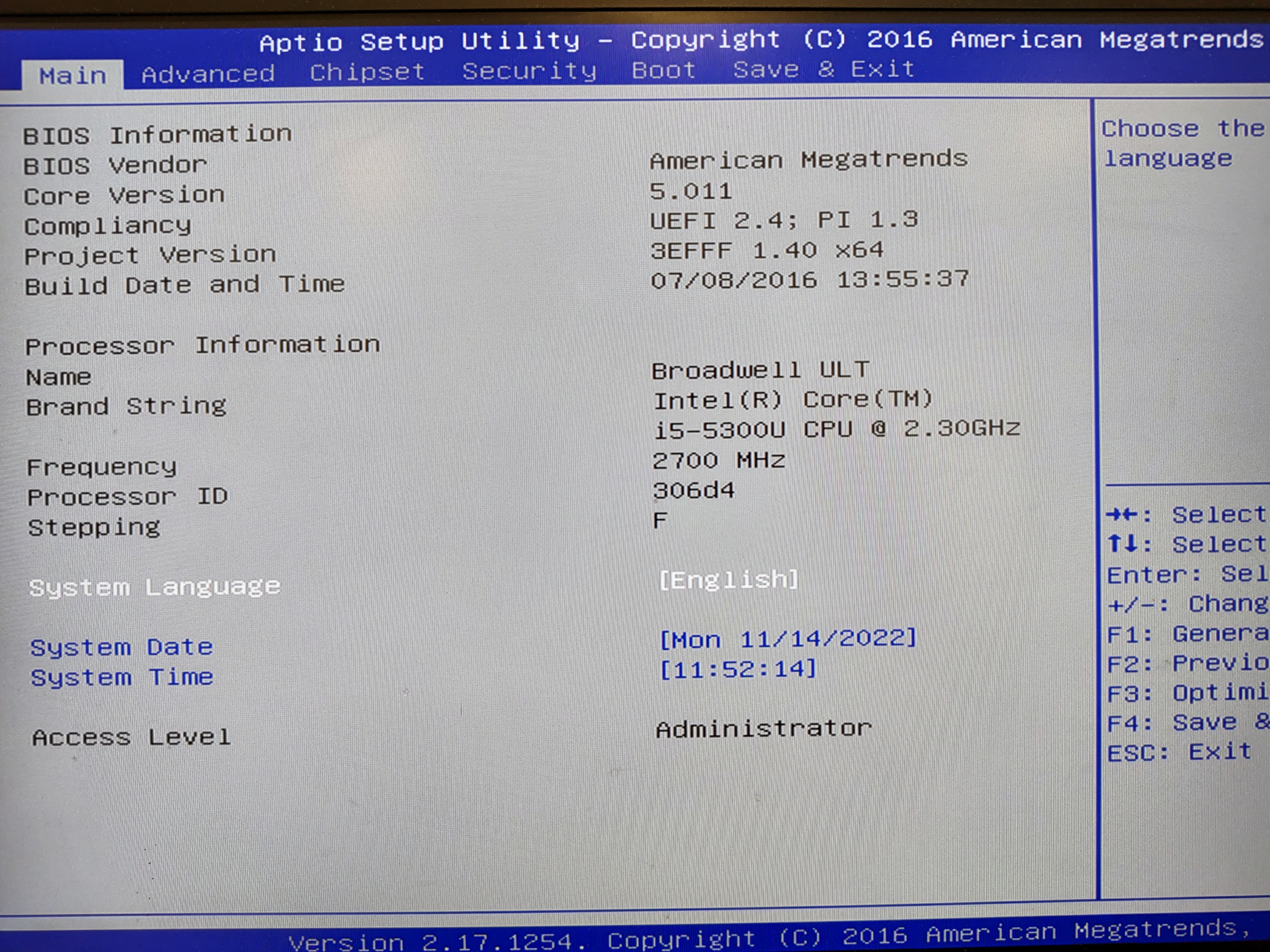Select the System Date label
The image size is (1270, 952).
(122, 647)
